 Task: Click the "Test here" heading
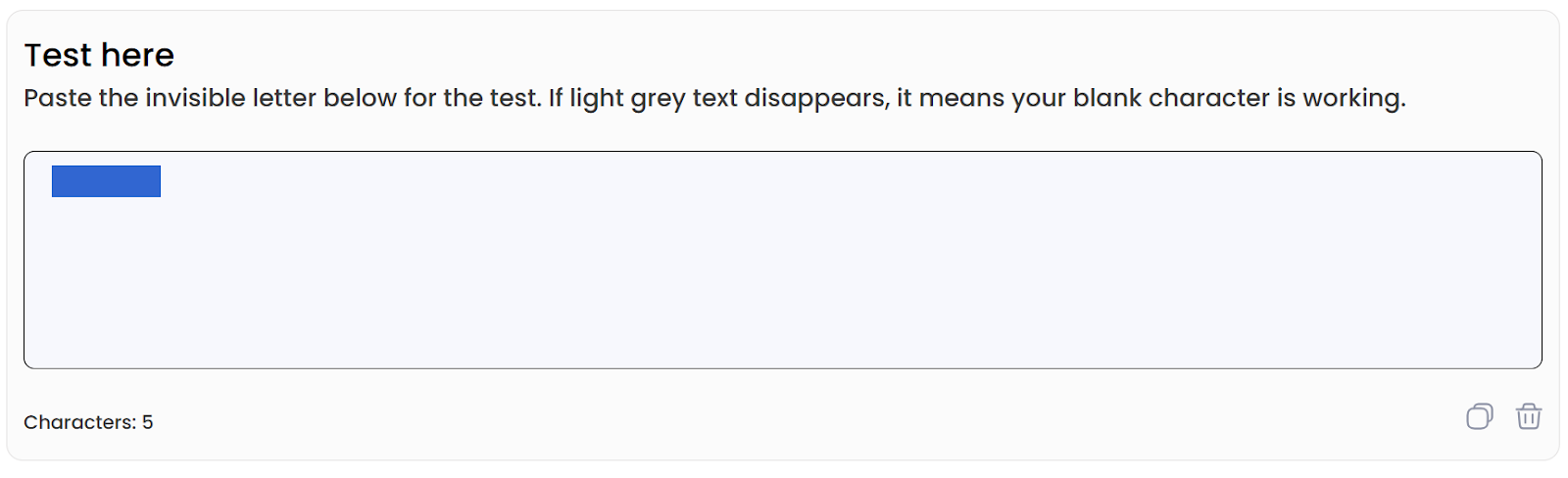(x=99, y=56)
